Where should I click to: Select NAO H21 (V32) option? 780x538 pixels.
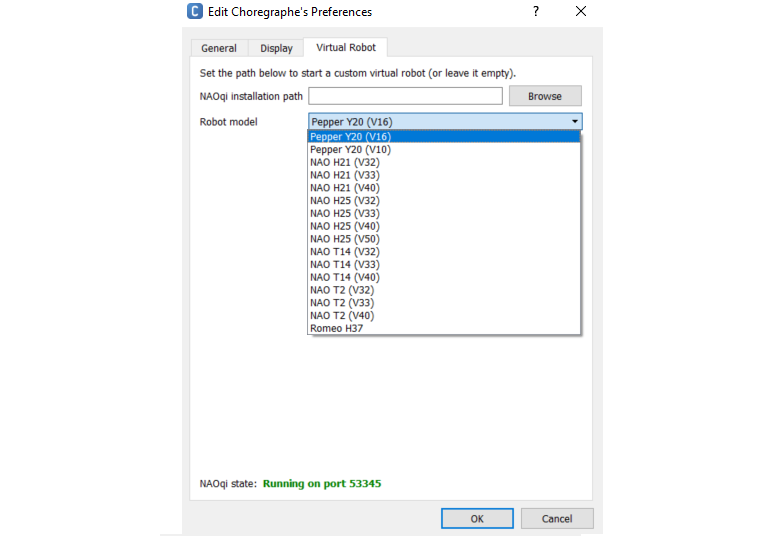pos(444,162)
